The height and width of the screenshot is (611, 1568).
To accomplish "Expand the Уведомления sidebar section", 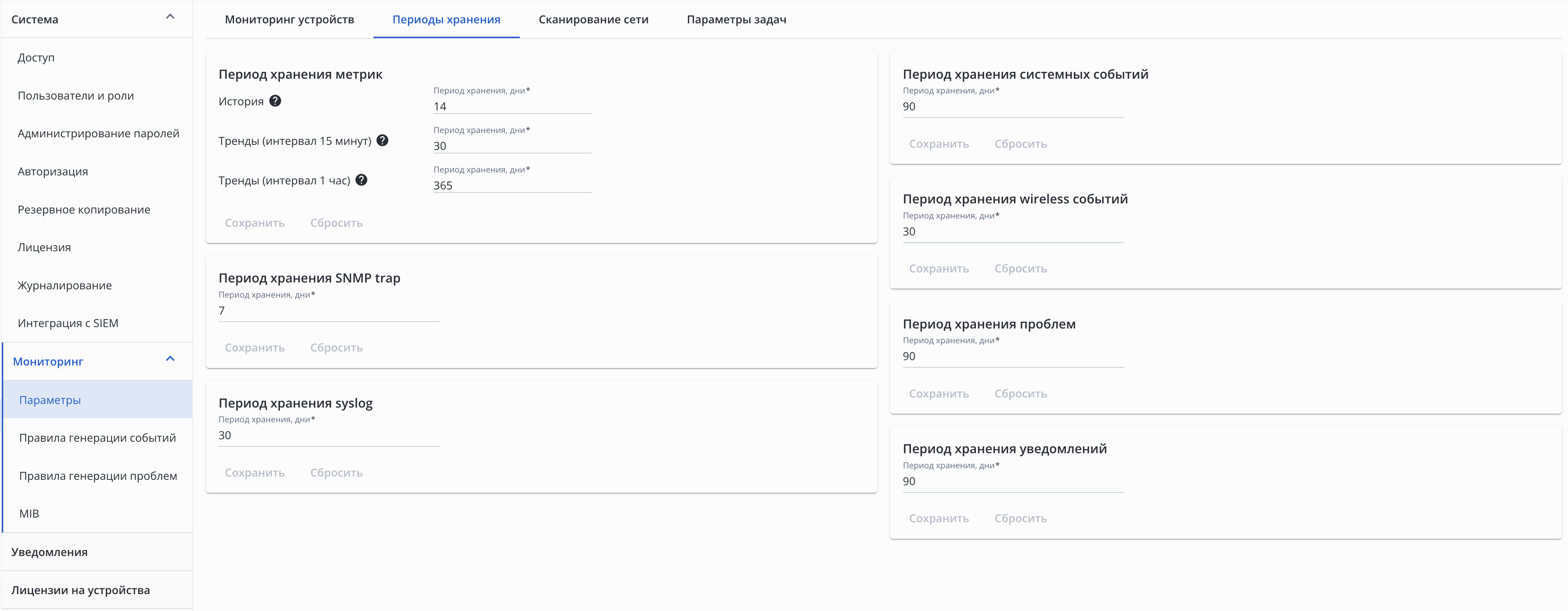I will coord(49,552).
